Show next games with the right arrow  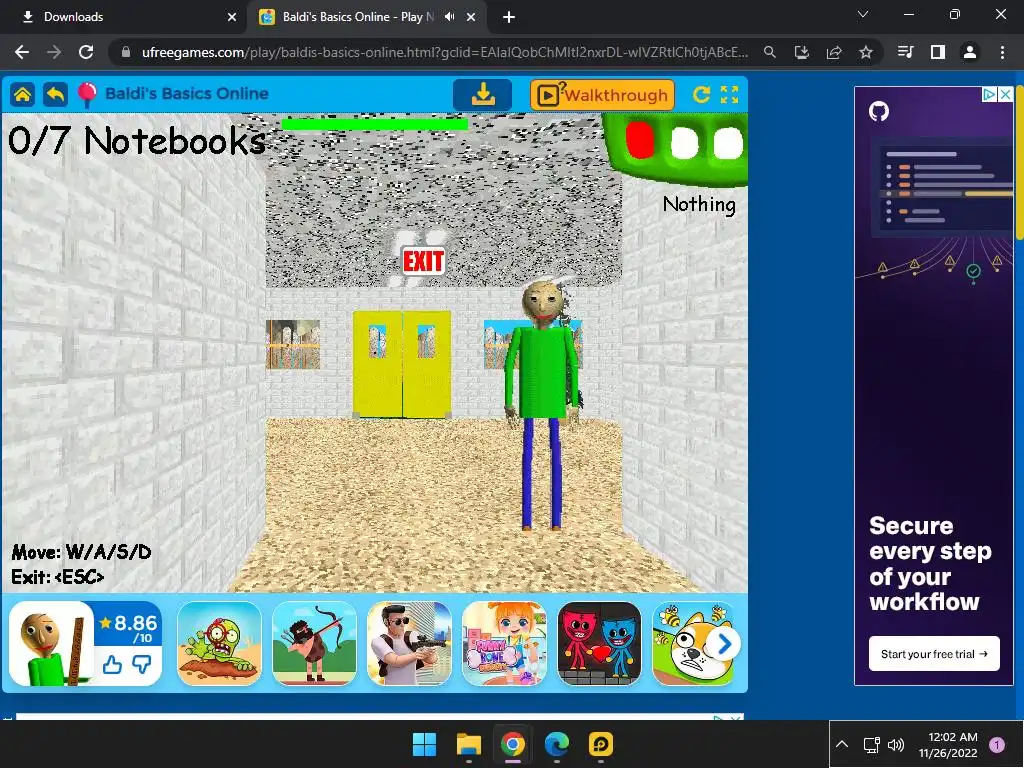724,645
